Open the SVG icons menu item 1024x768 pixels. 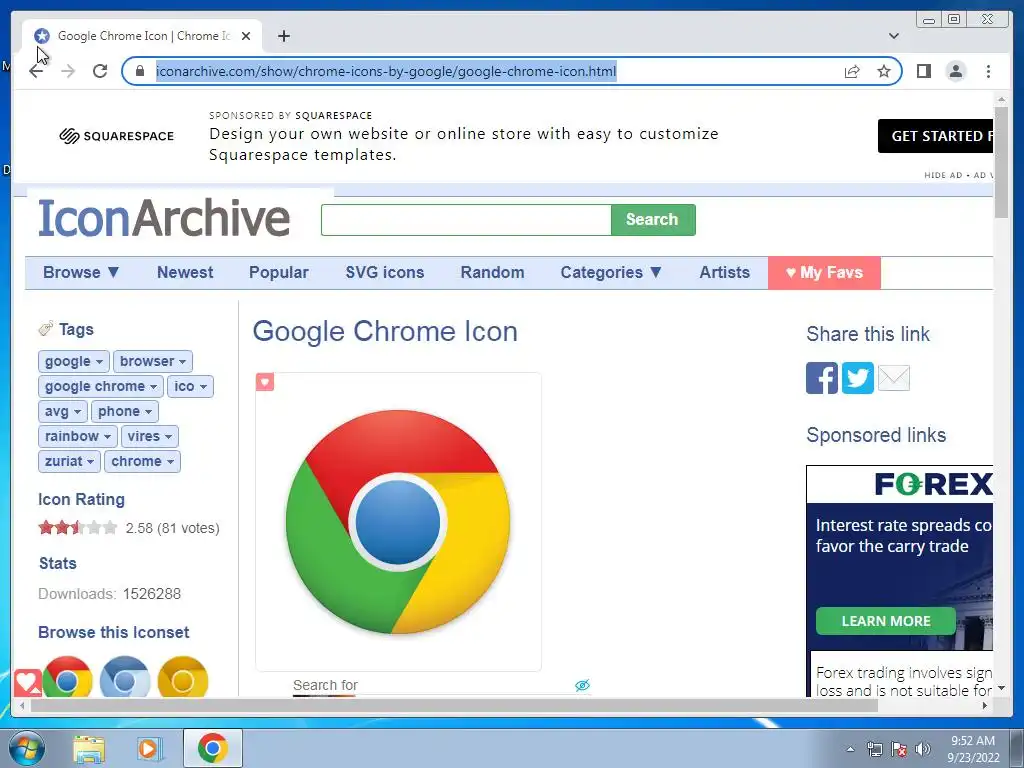385,272
